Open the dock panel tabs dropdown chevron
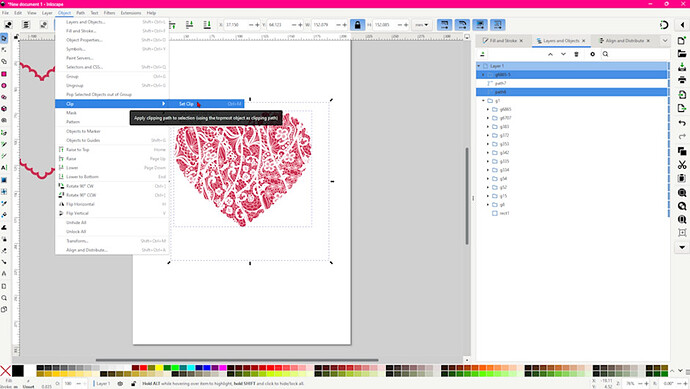Image resolution: width=690 pixels, height=389 pixels. point(665,40)
